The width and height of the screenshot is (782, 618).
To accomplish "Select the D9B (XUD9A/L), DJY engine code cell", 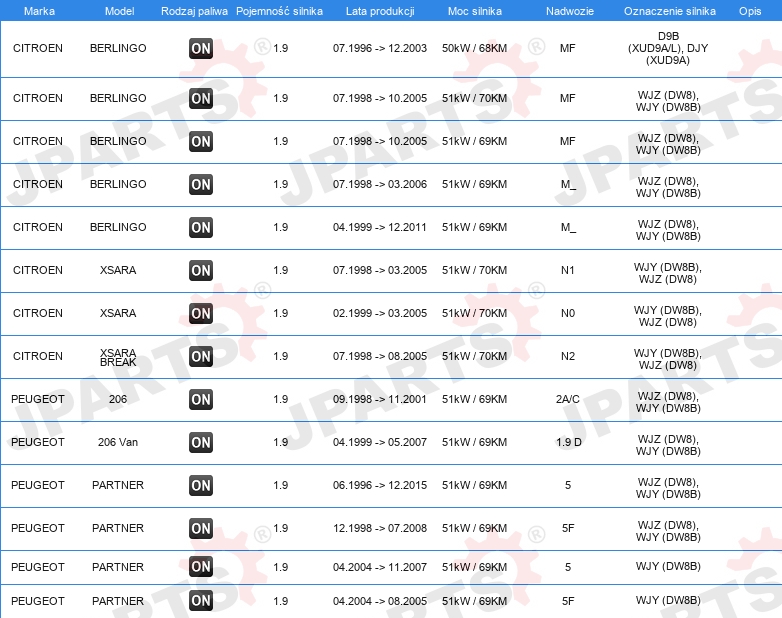I will tap(668, 48).
